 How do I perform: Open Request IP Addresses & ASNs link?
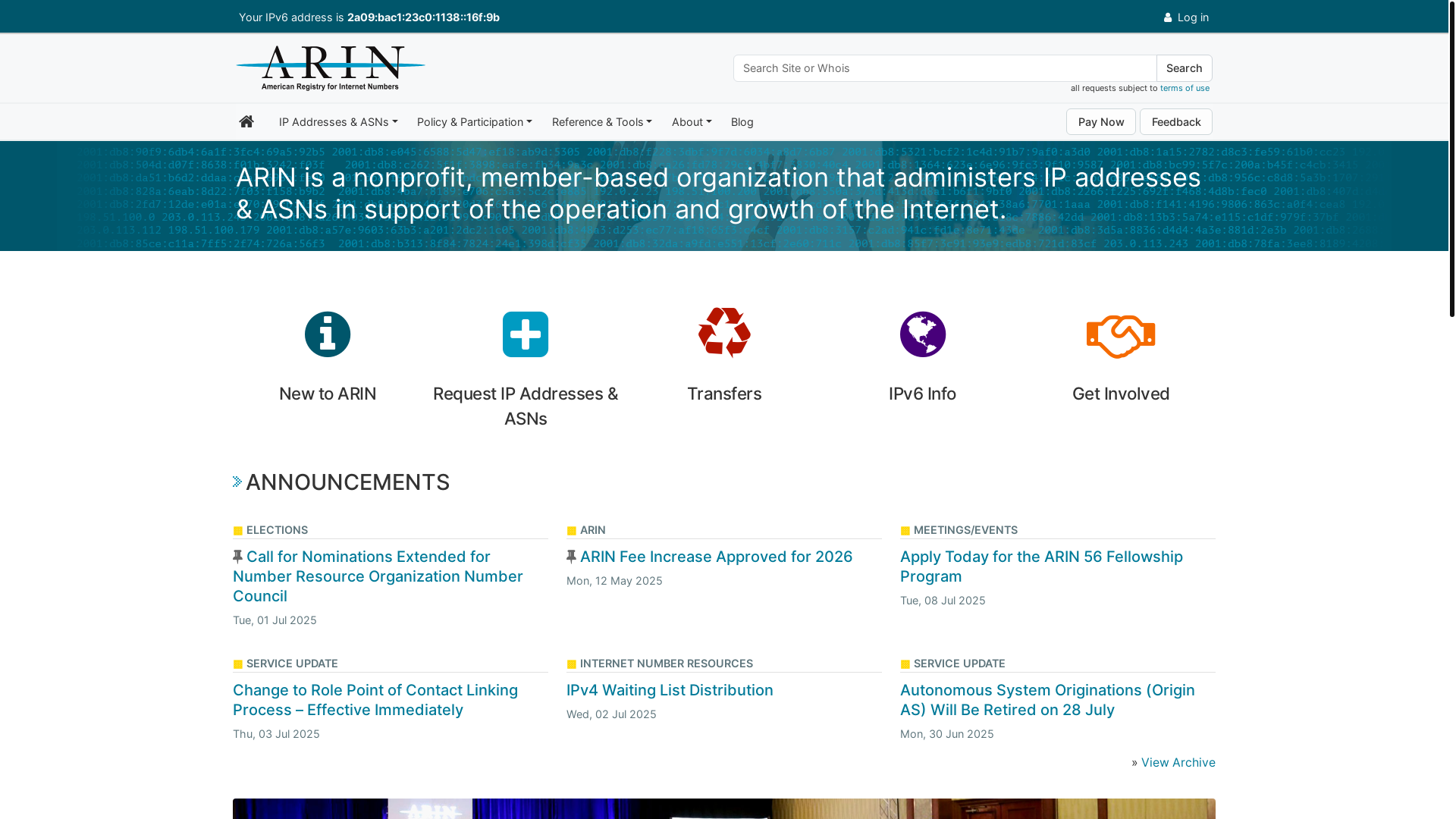click(x=526, y=406)
